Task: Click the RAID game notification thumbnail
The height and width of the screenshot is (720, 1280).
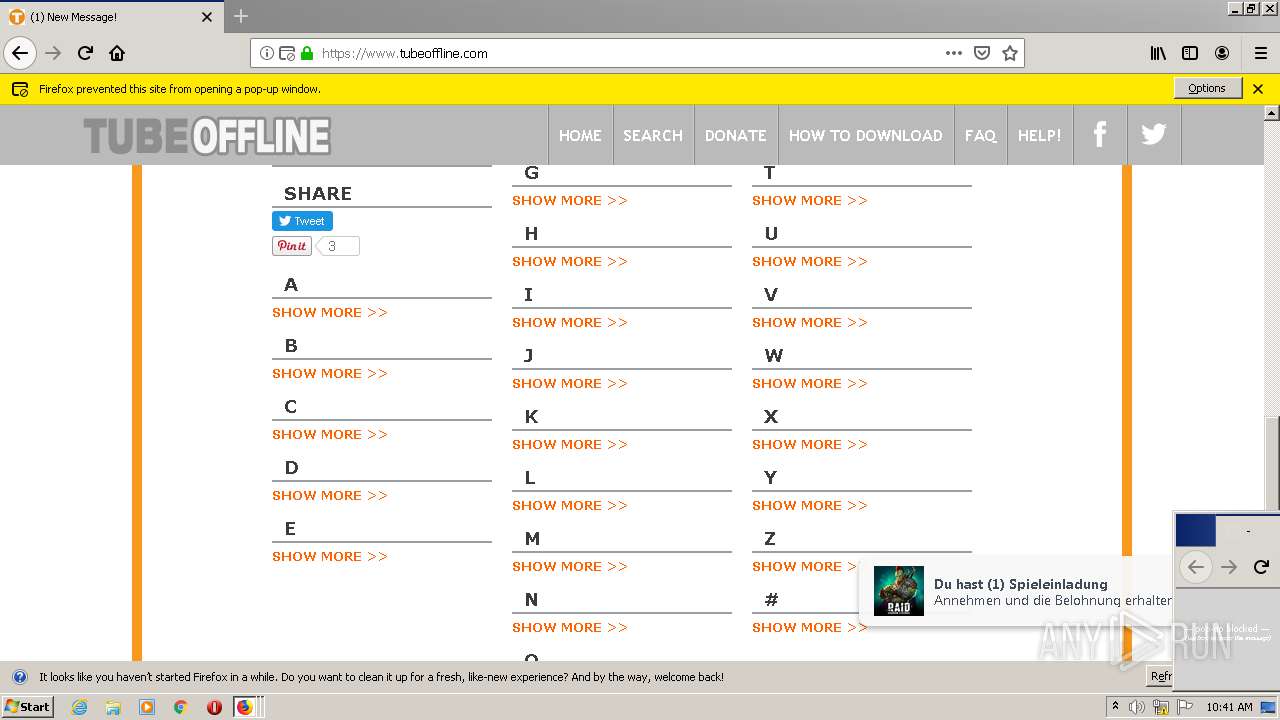Action: point(899,591)
